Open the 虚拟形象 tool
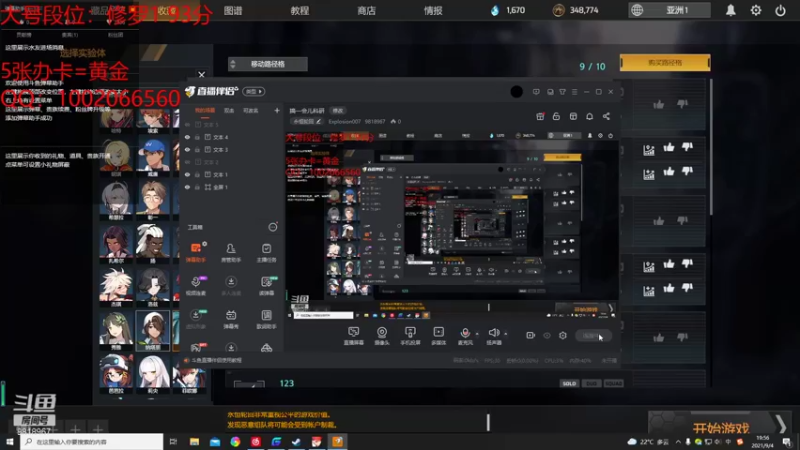The height and width of the screenshot is (450, 800). click(x=196, y=319)
